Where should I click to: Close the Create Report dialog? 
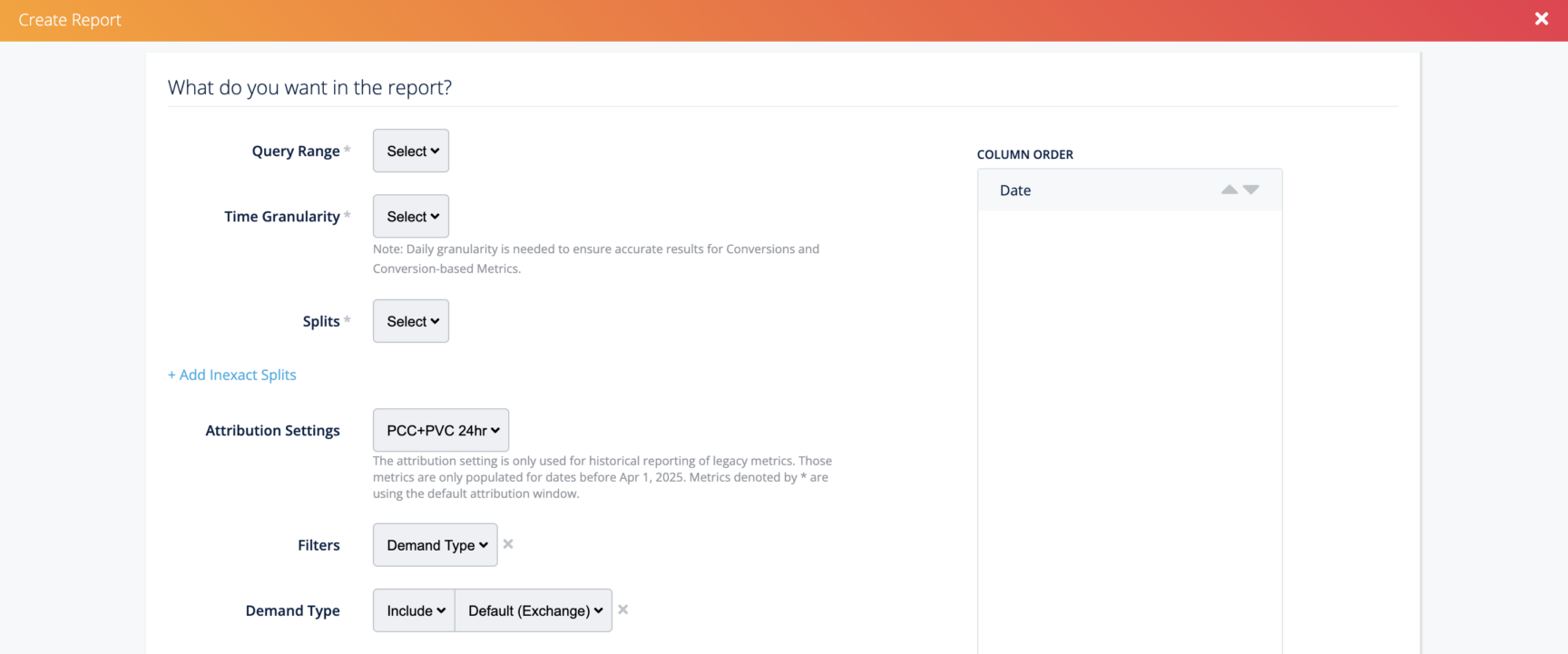1541,19
